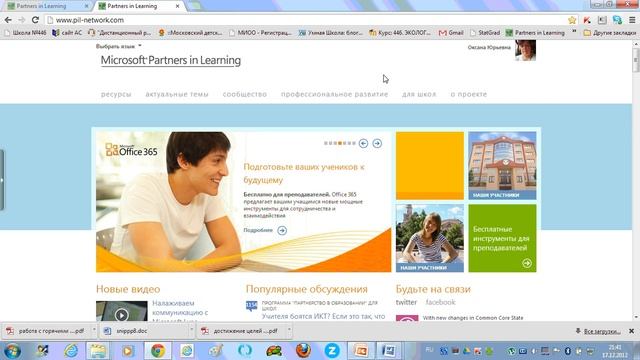Open the media player from the taskbar
The width and height of the screenshot is (640, 360).
point(128,351)
